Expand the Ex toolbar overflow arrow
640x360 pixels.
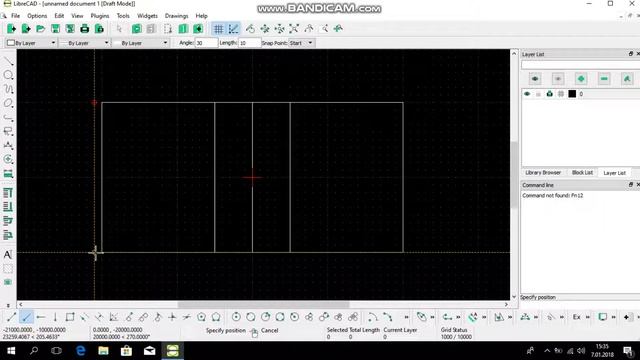(x=588, y=317)
